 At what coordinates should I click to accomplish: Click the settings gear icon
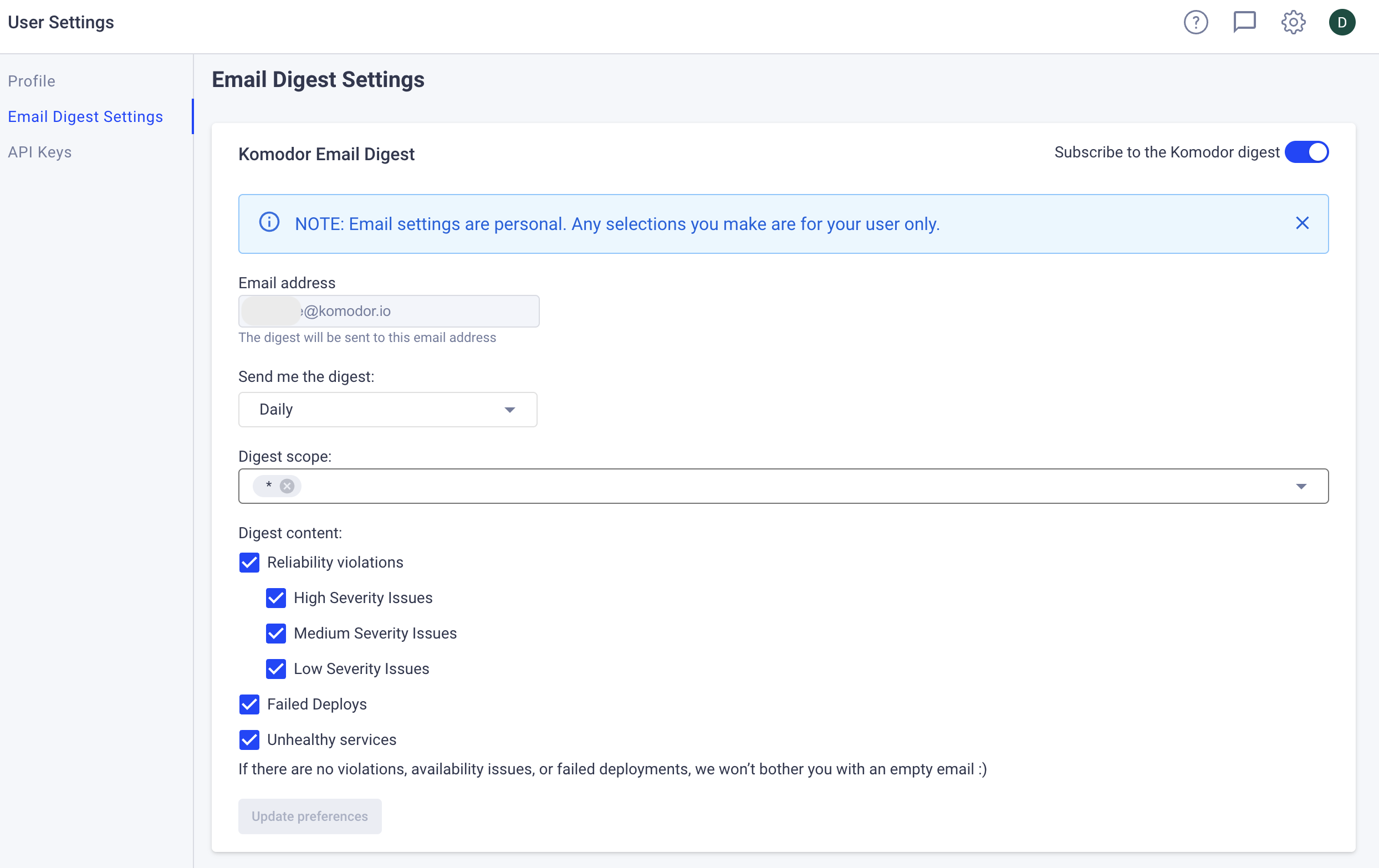pyautogui.click(x=1293, y=22)
